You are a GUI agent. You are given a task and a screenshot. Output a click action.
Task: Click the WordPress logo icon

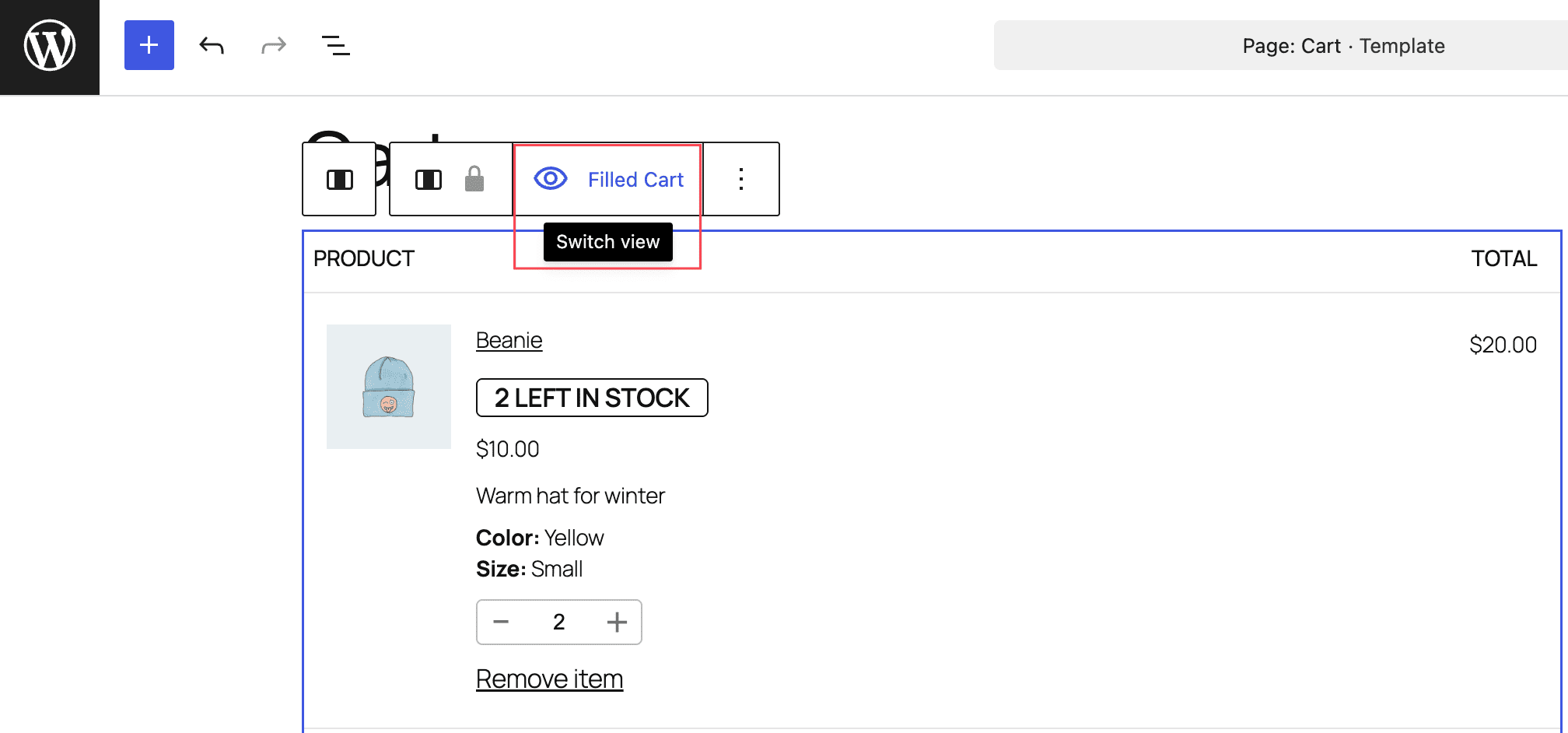50,46
